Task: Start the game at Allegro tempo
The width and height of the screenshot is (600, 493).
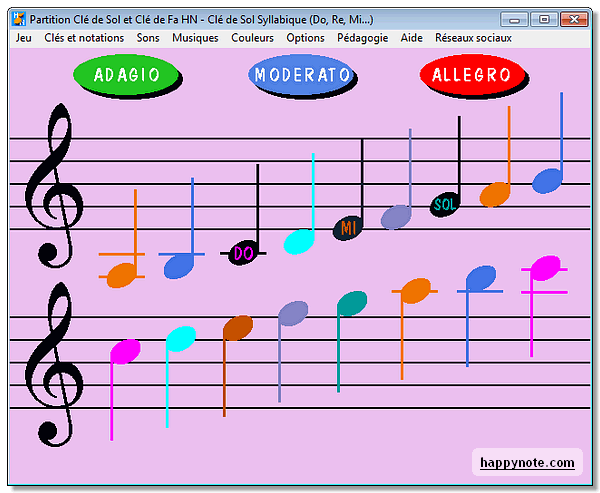Action: coord(472,75)
